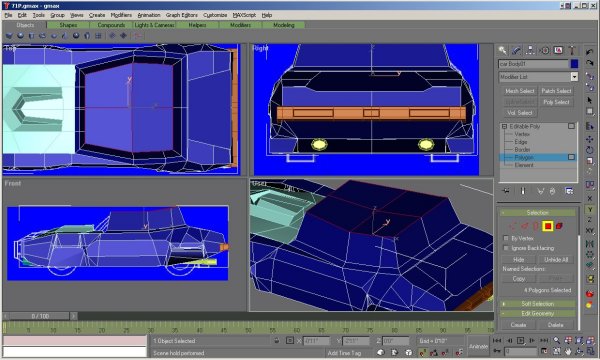Select the GeoSphere primitive icon
The height and width of the screenshot is (360, 600).
(76, 36)
